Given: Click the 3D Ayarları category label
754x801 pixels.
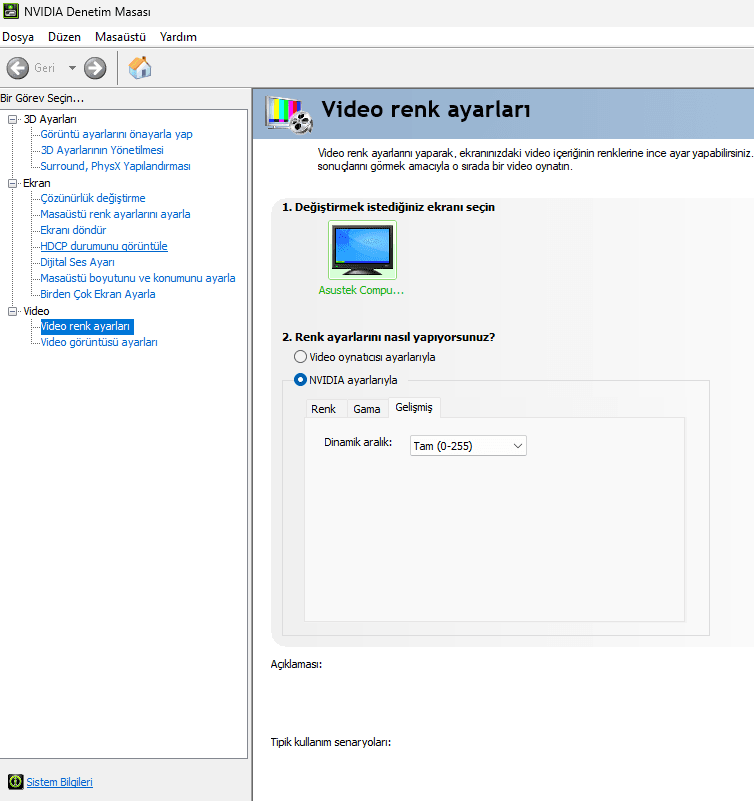Looking at the screenshot, I should 50,120.
